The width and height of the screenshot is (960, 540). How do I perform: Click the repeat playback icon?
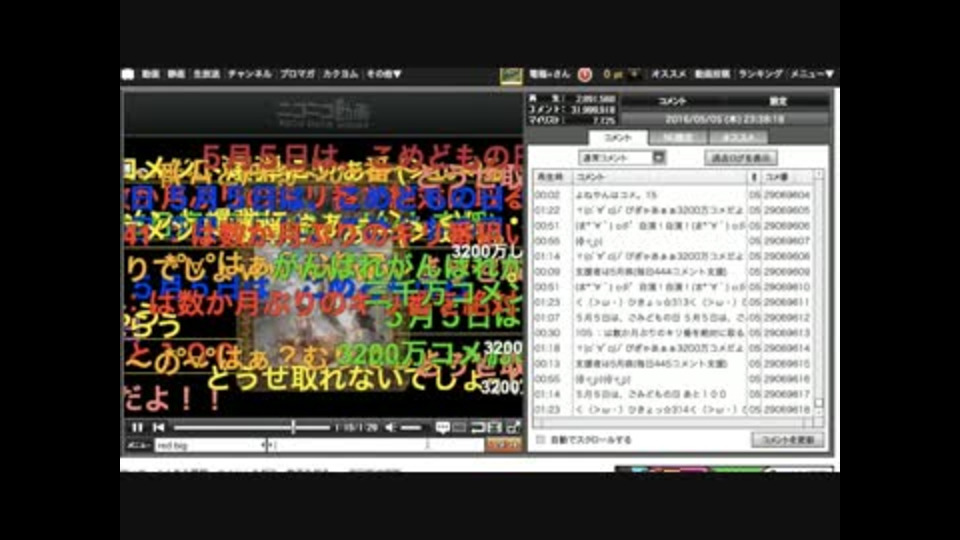click(x=478, y=427)
